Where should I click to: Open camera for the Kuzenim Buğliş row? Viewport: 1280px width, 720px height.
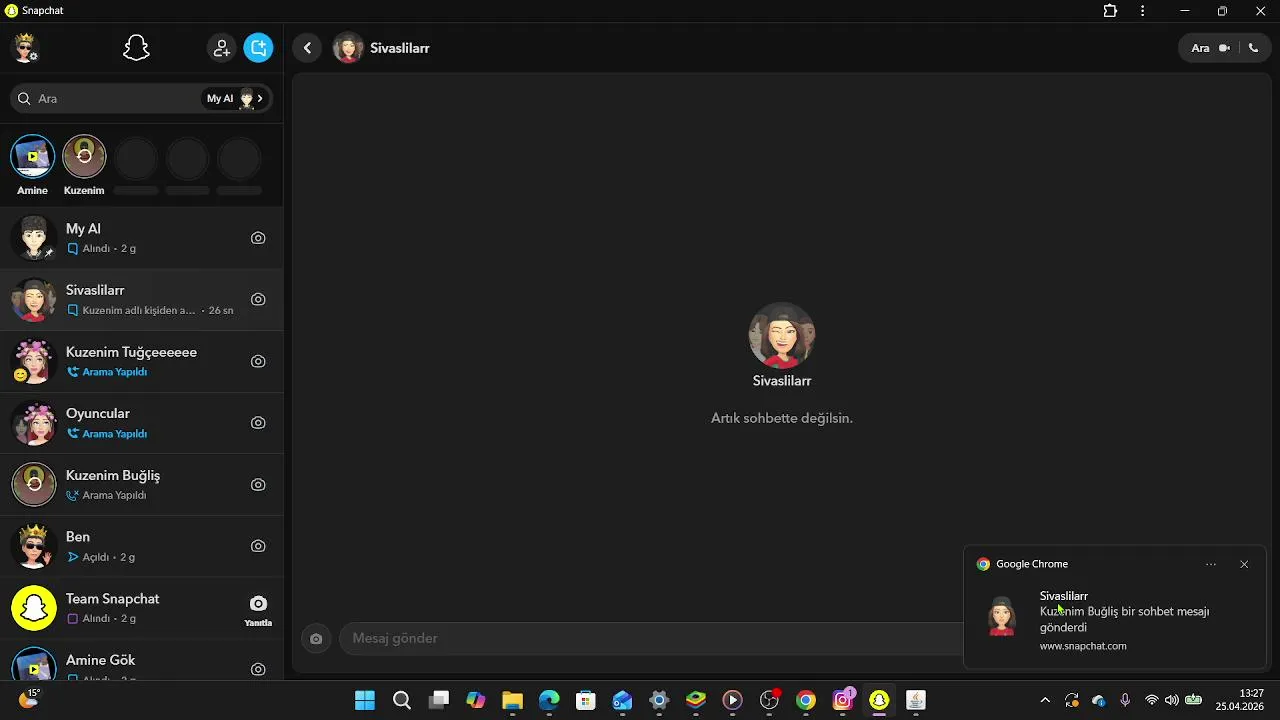(258, 484)
